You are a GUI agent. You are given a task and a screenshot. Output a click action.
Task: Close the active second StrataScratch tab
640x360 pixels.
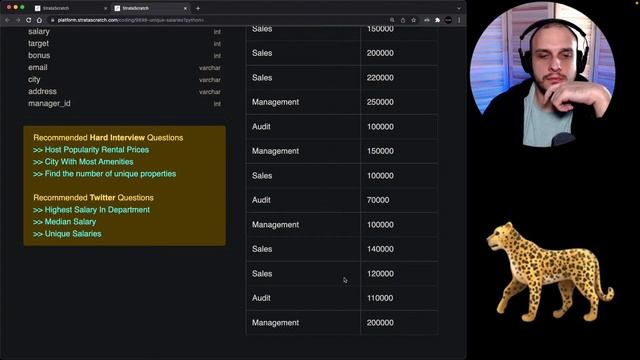[185, 8]
